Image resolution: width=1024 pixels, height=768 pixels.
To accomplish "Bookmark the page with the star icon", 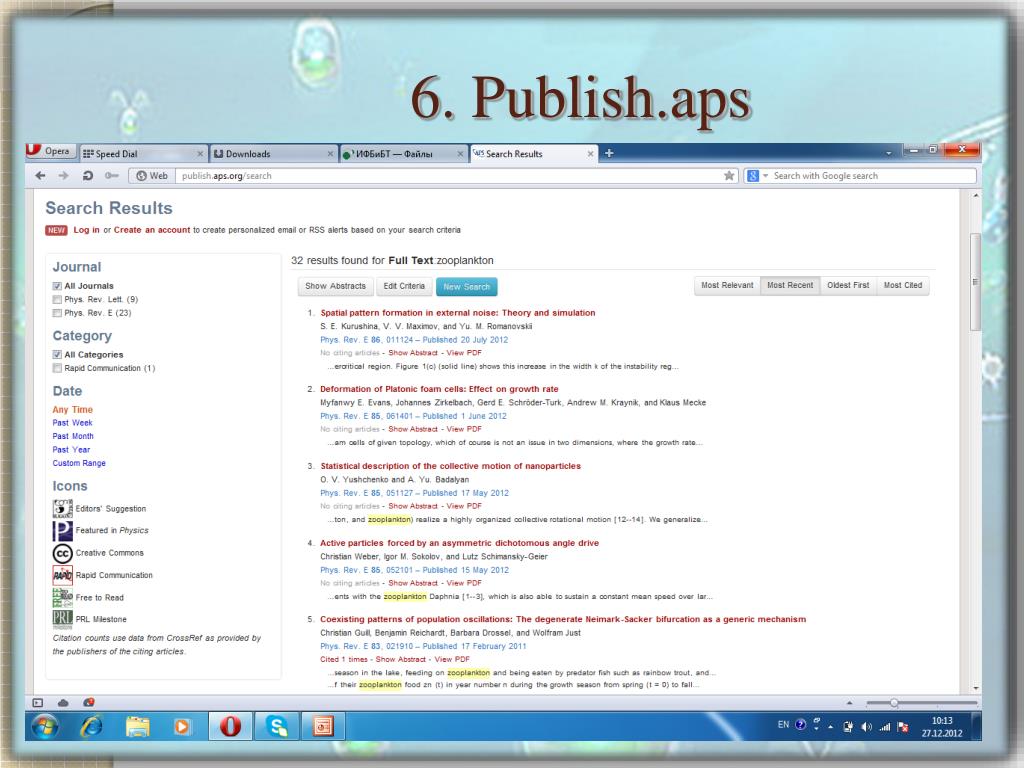I will point(729,176).
